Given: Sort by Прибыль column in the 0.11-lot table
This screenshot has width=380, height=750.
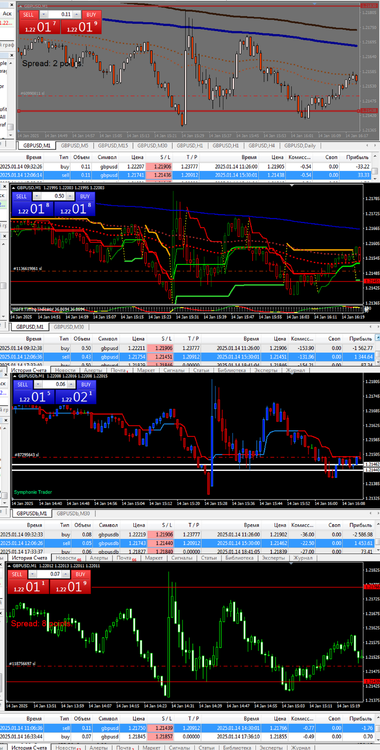Looking at the screenshot, I should [x=358, y=157].
